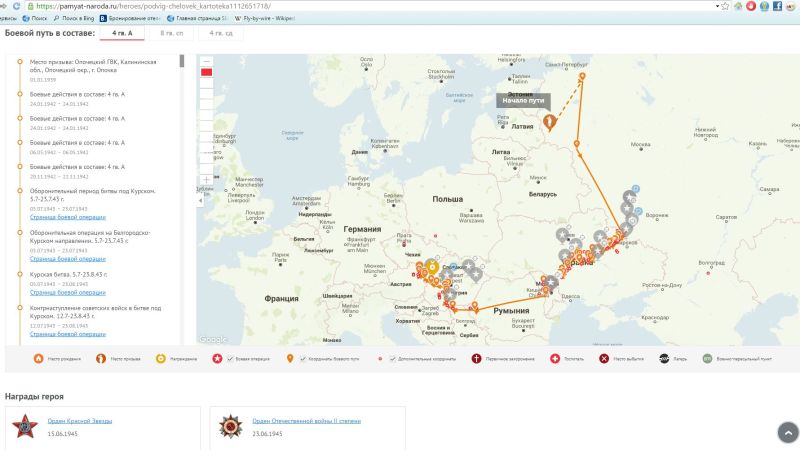Click the Начало пути orange map marker
The image size is (800, 450).
[549, 122]
